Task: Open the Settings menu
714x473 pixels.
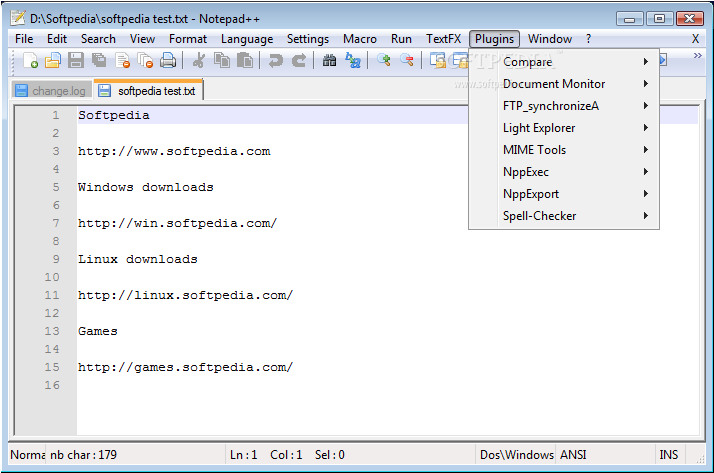Action: tap(308, 39)
